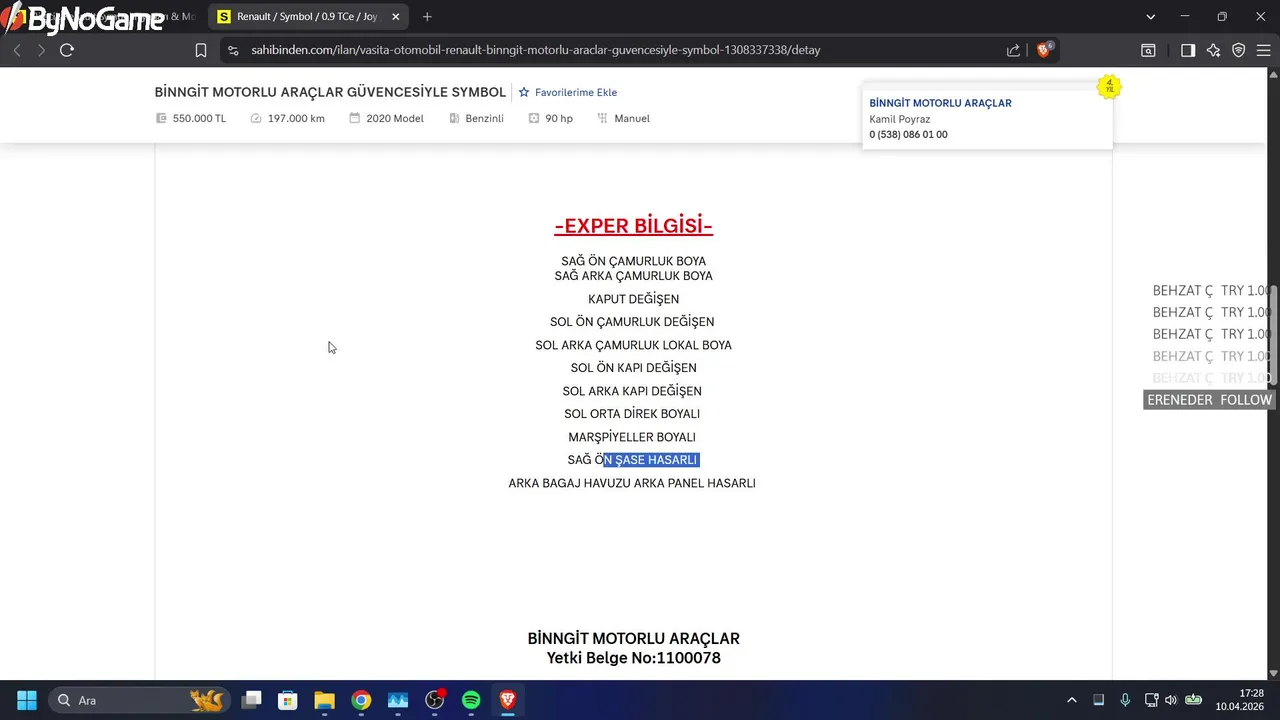Reload the page with the refresh icon
The image size is (1280, 720).
click(x=67, y=50)
